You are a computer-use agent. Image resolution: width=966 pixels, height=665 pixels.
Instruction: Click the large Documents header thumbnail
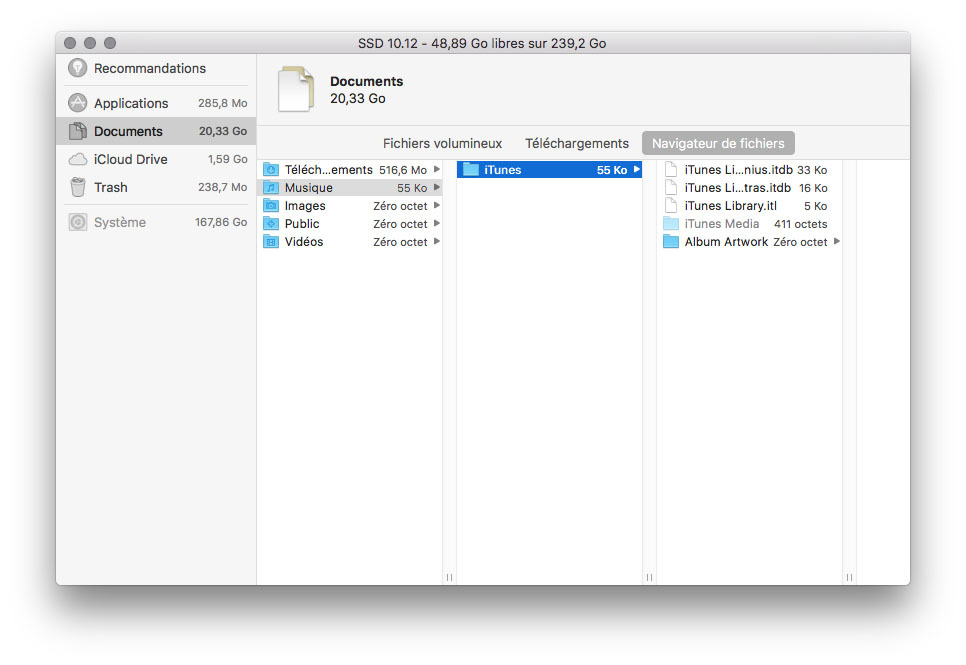[295, 89]
